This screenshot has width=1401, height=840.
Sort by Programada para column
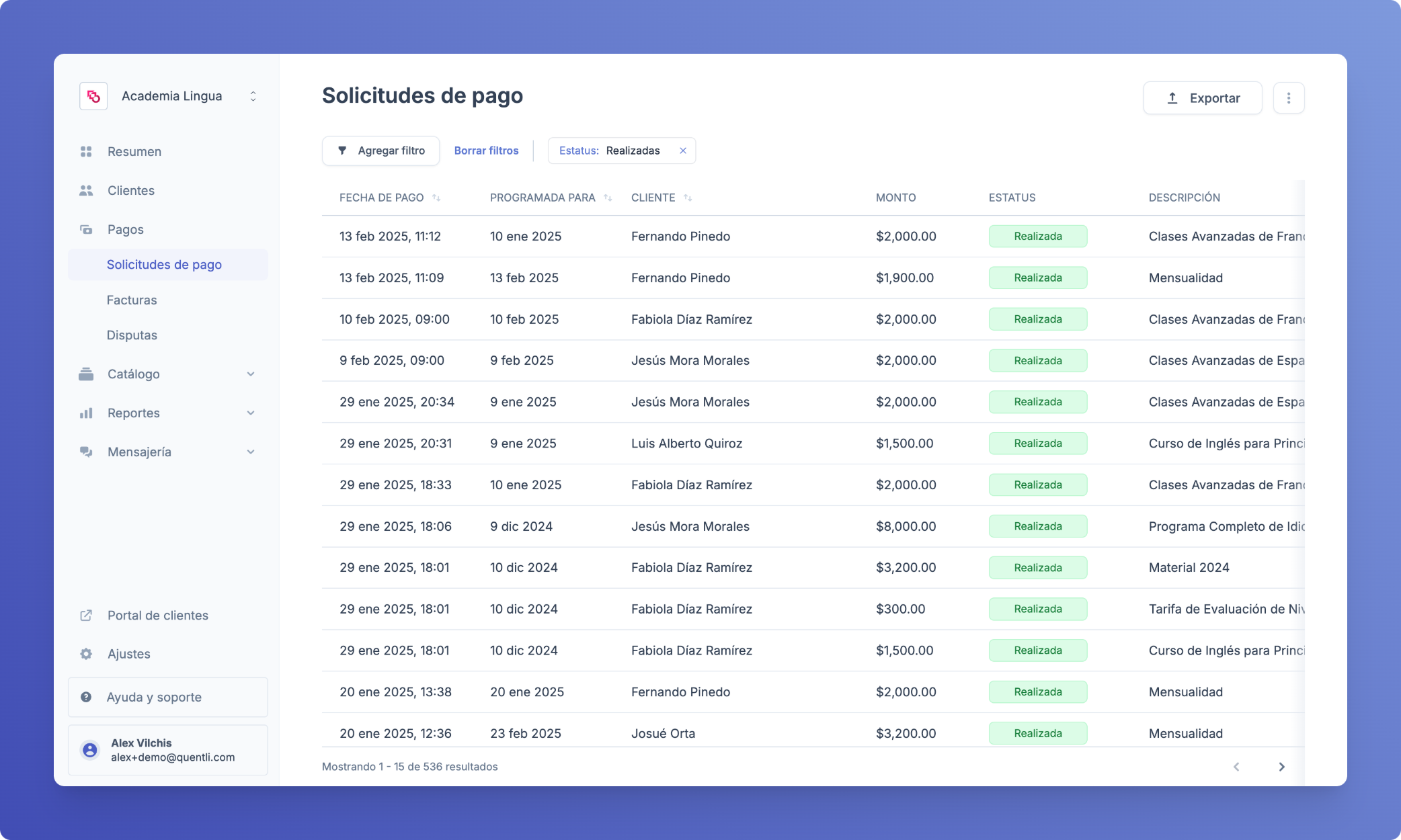608,198
